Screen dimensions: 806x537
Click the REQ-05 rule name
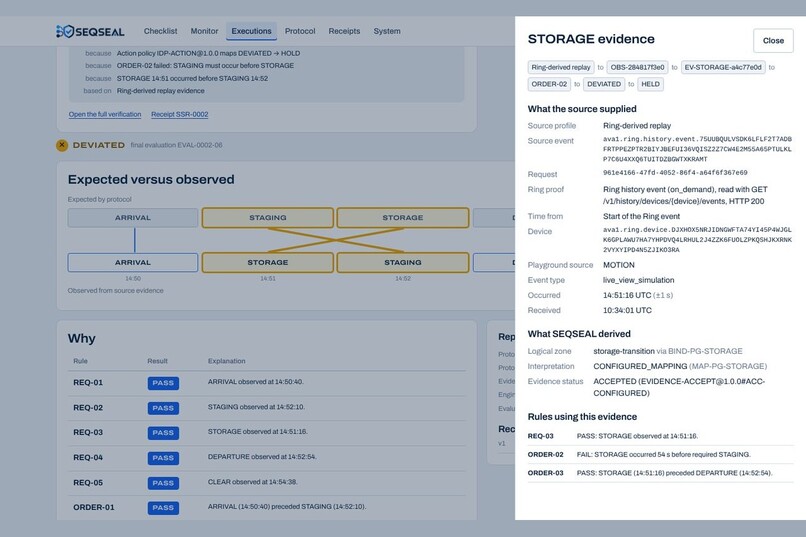[88, 483]
